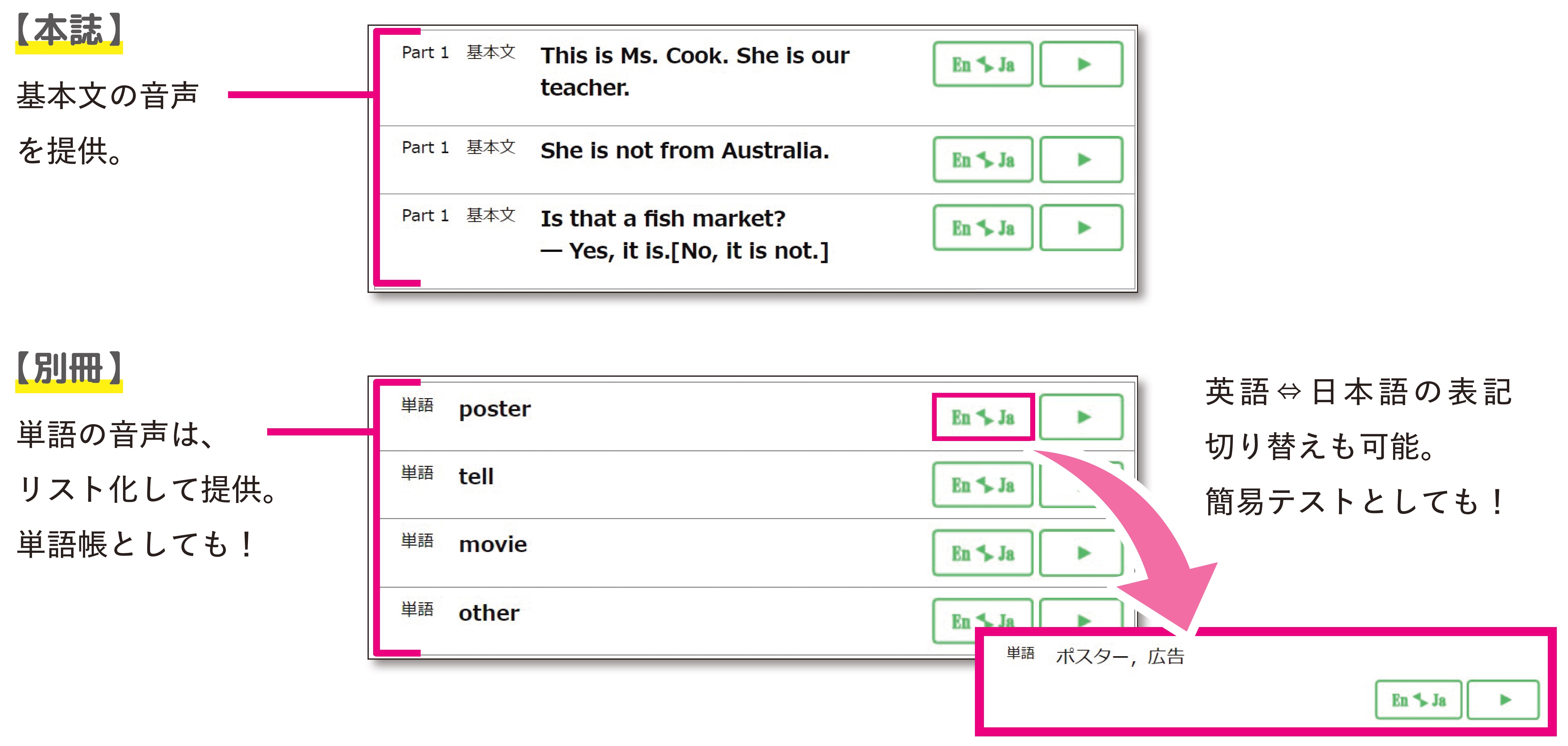The width and height of the screenshot is (1568, 746).
Task: Select the word 'movie' in the list
Action: [492, 544]
